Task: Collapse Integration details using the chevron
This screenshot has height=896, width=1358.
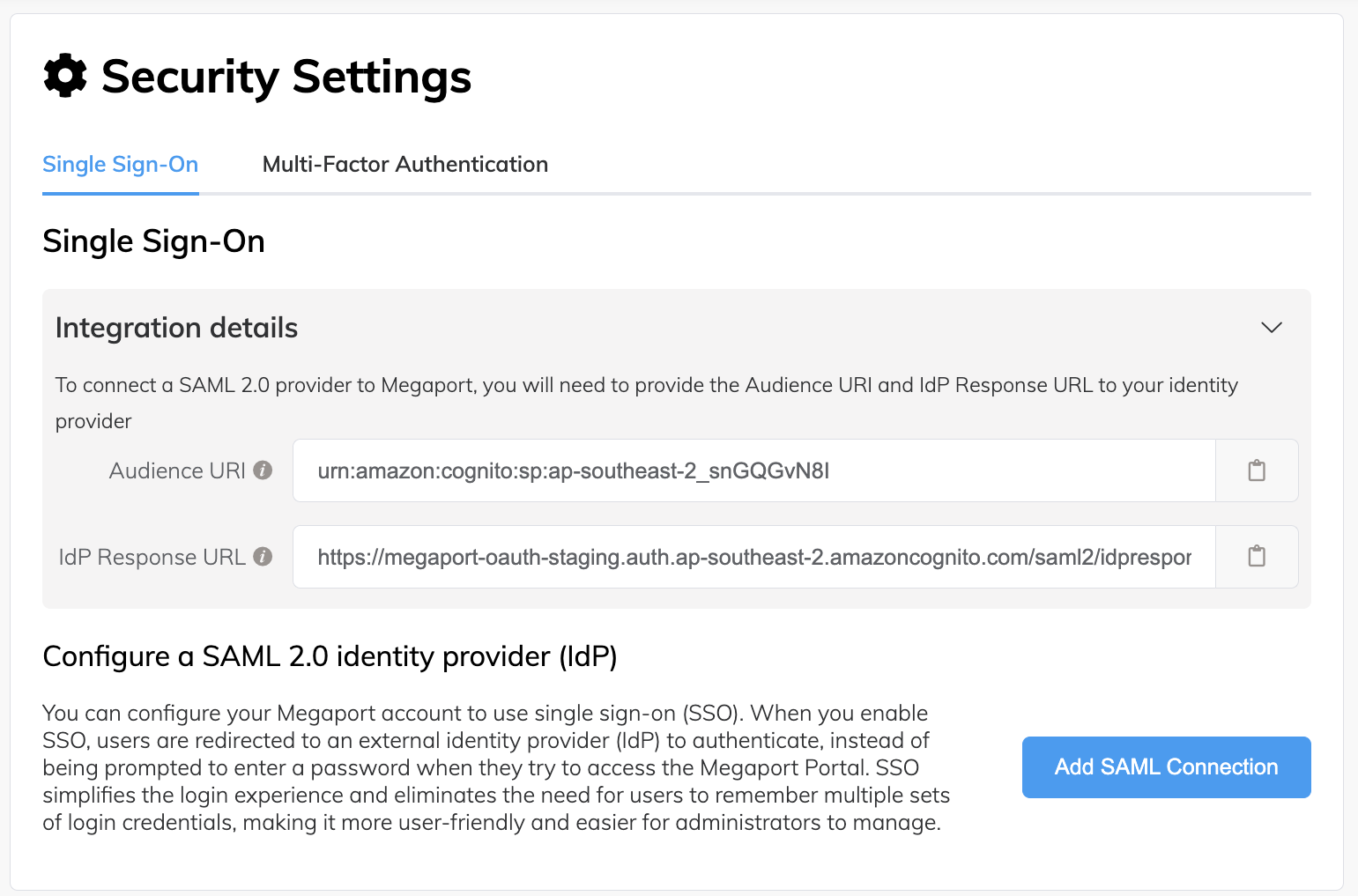Action: coord(1272,327)
